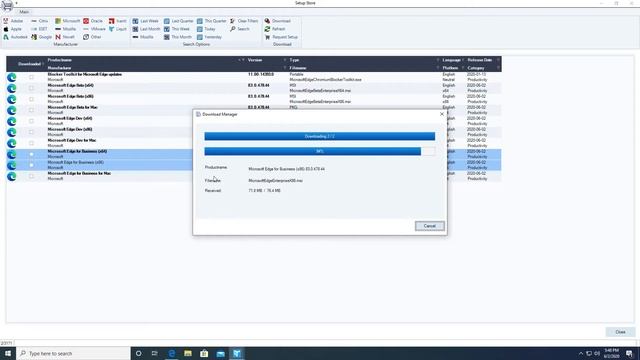This screenshot has height=360, width=640.
Task: Open File Explorer from the taskbar
Action: click(188, 353)
